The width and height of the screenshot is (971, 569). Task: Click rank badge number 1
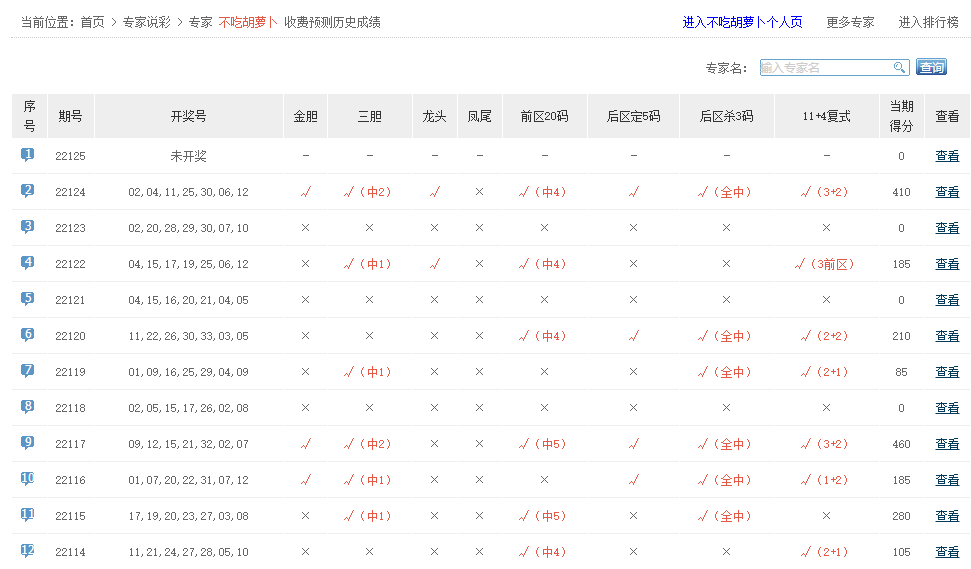(x=28, y=155)
